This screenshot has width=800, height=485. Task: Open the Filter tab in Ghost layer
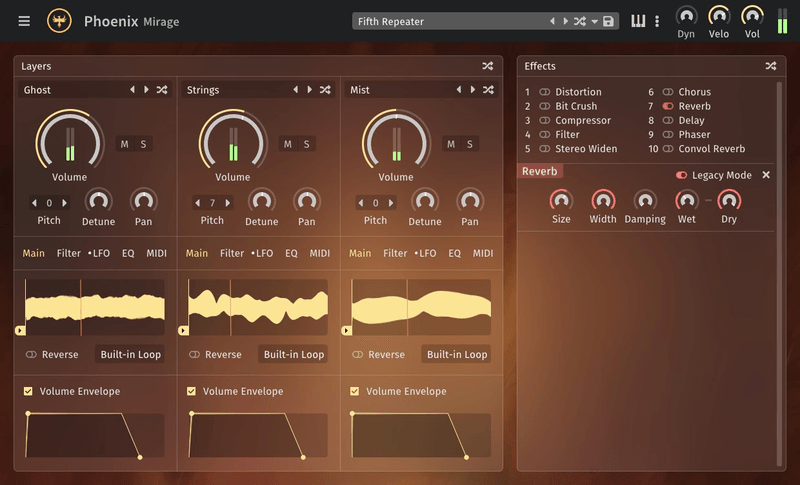click(68, 253)
